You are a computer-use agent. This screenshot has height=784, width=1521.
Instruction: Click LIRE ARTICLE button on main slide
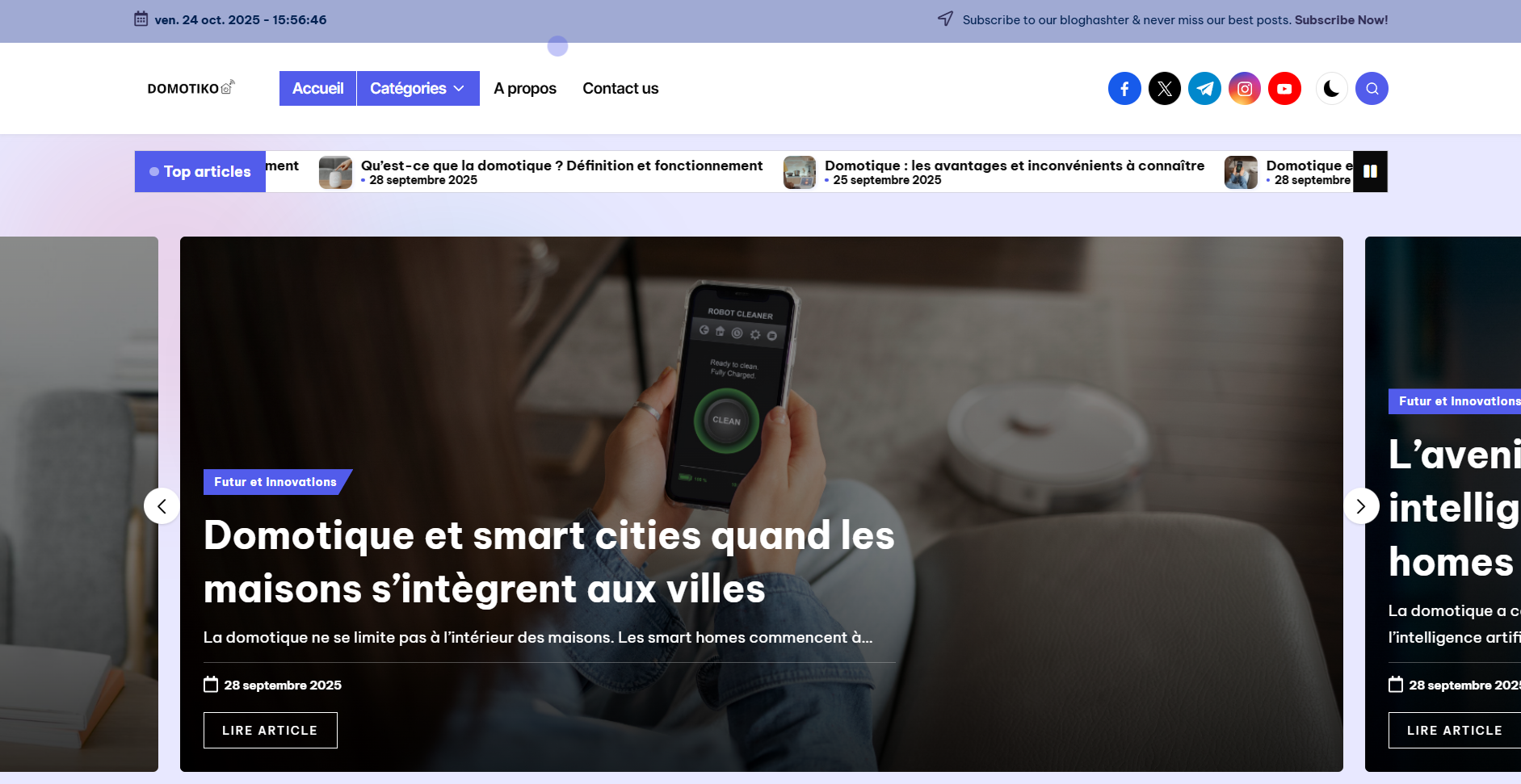tap(270, 730)
